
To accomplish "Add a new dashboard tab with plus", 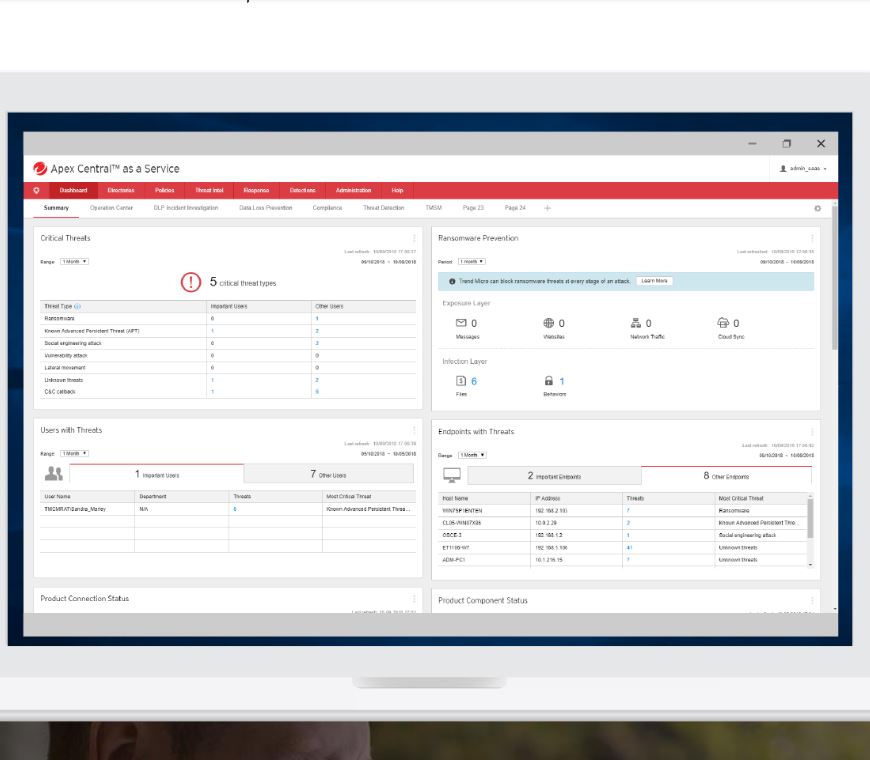I will pyautogui.click(x=547, y=208).
